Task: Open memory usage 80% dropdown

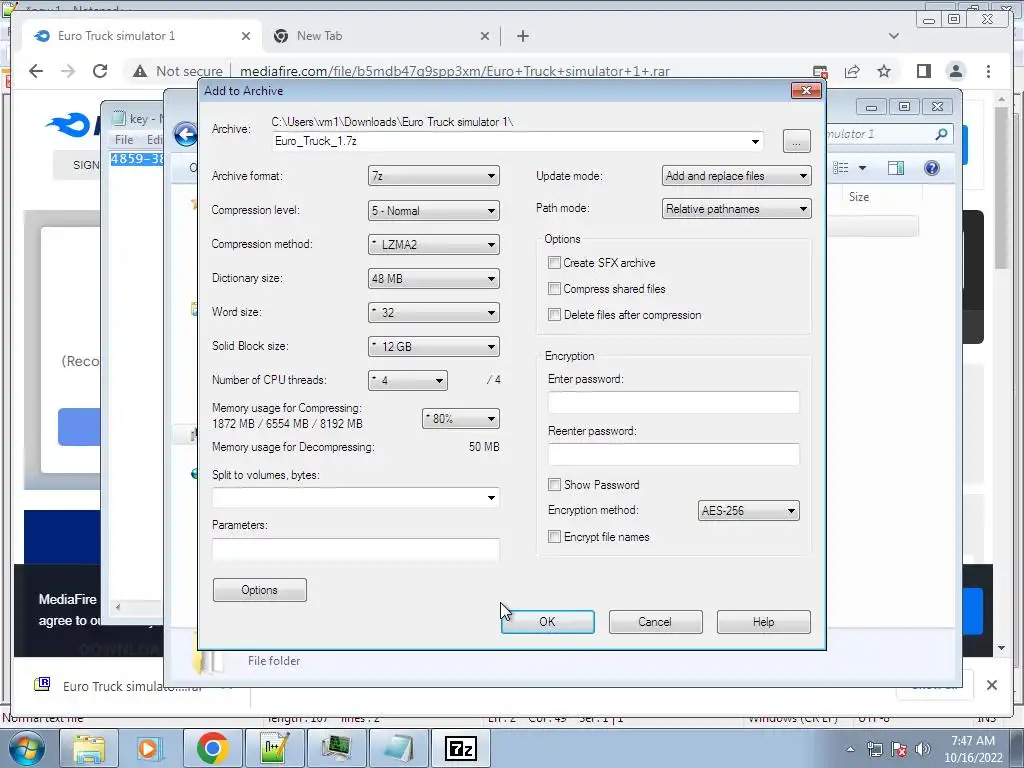Action: pos(460,419)
